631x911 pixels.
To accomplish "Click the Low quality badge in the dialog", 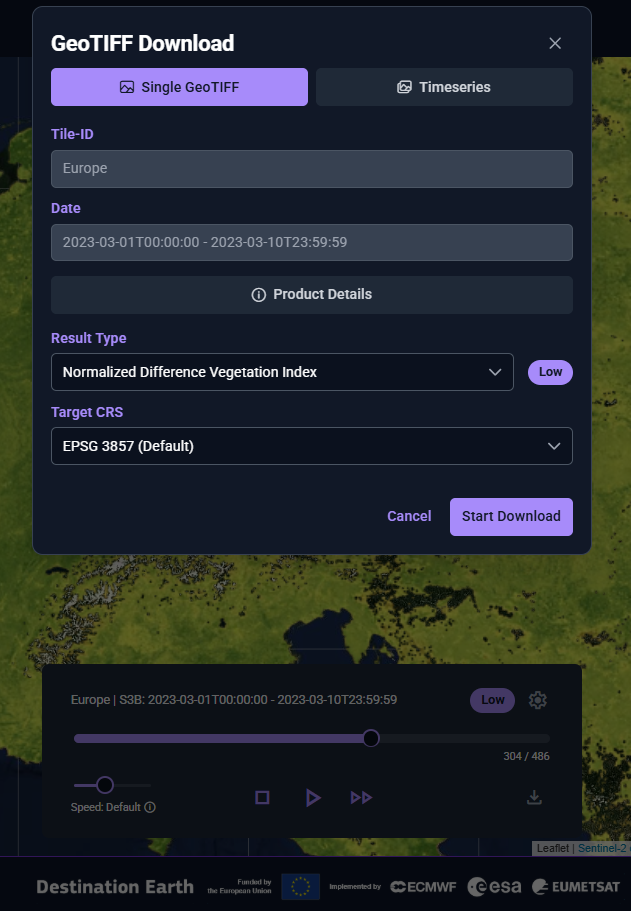I will tap(550, 372).
